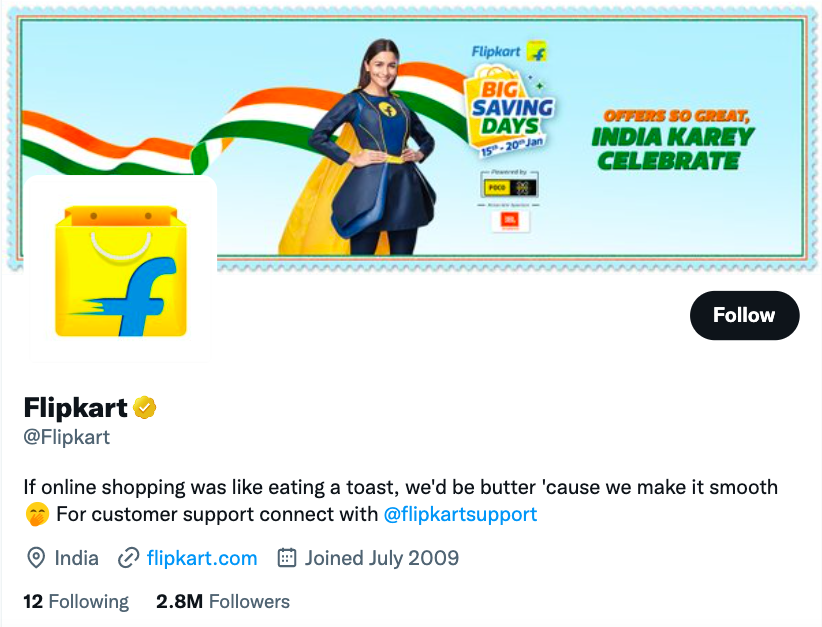The width and height of the screenshot is (822, 627).
Task: Open the @flipkartsupport mention link
Action: pos(460,514)
